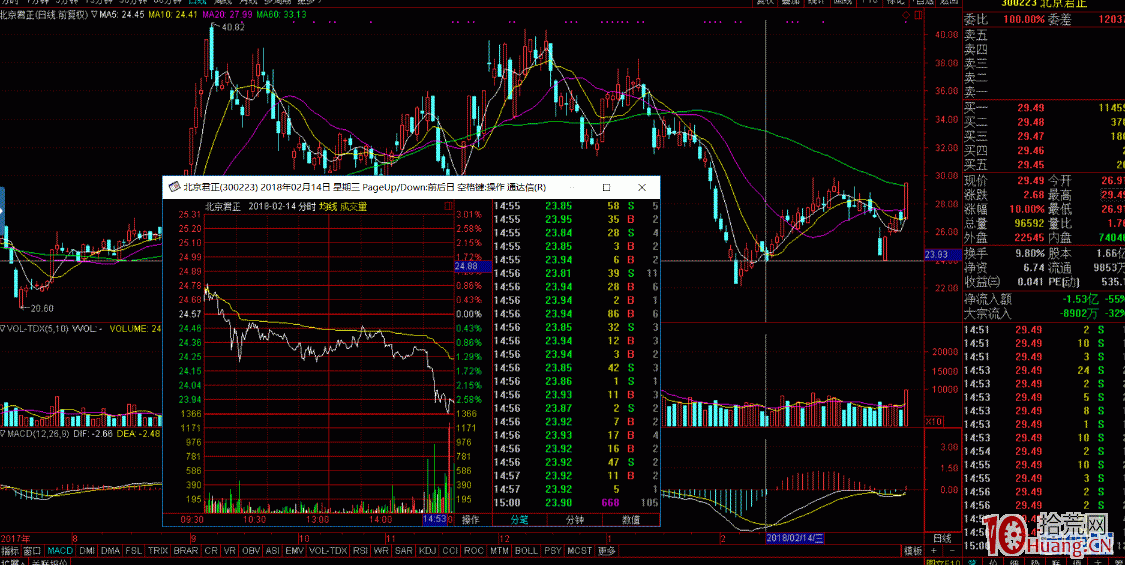
Task: Select the MACD indicator tab
Action: pos(60,551)
